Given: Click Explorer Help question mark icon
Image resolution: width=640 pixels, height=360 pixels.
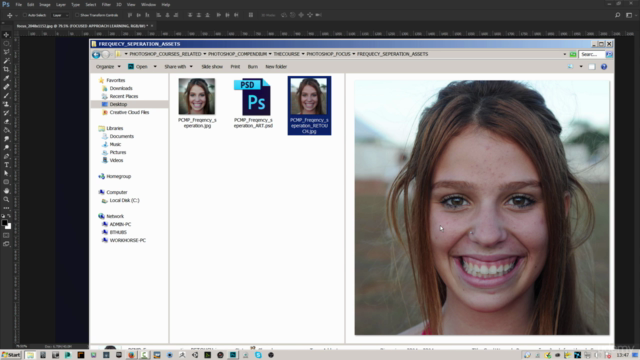Looking at the screenshot, I should (x=604, y=67).
